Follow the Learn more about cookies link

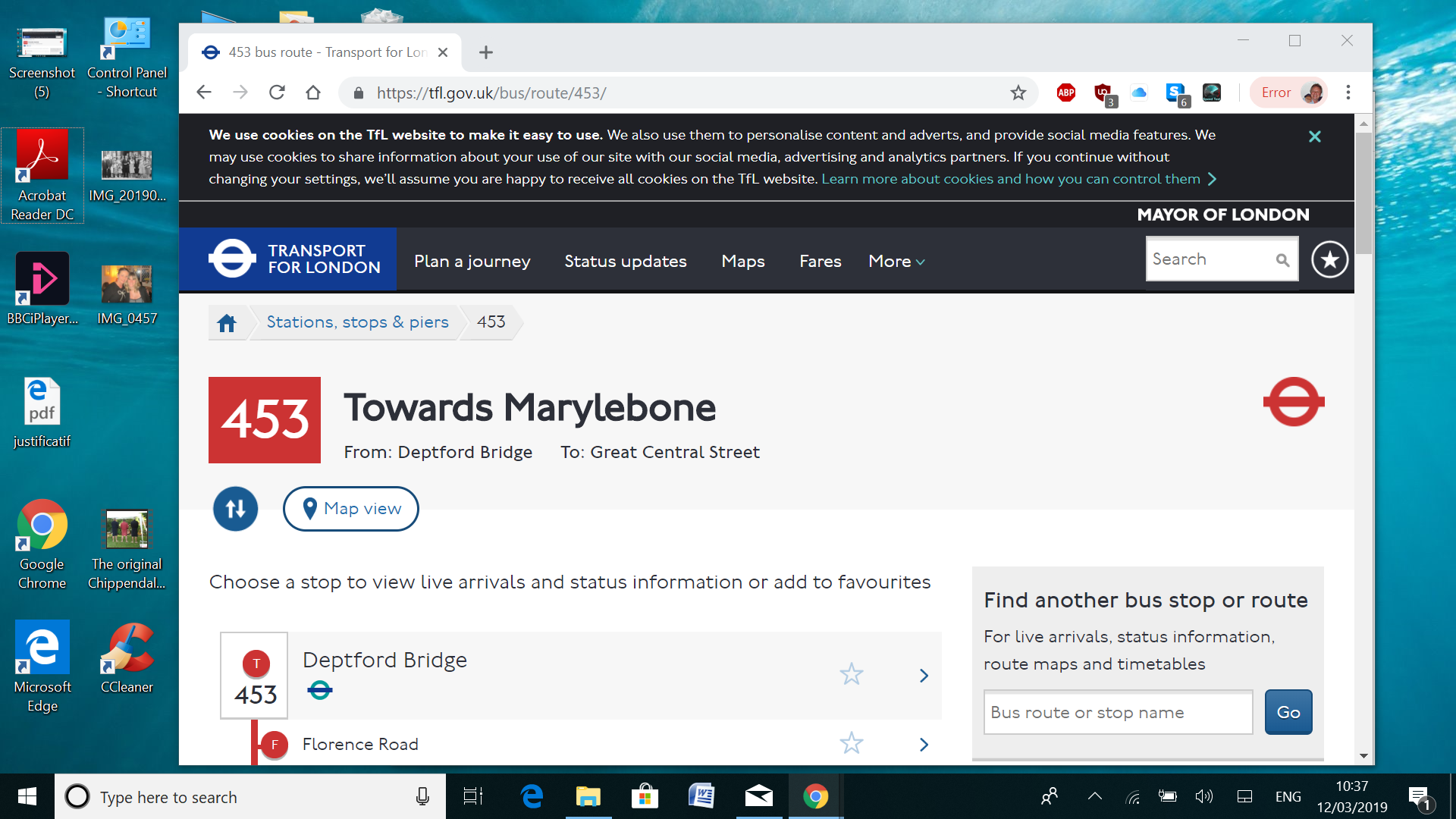point(1018,179)
